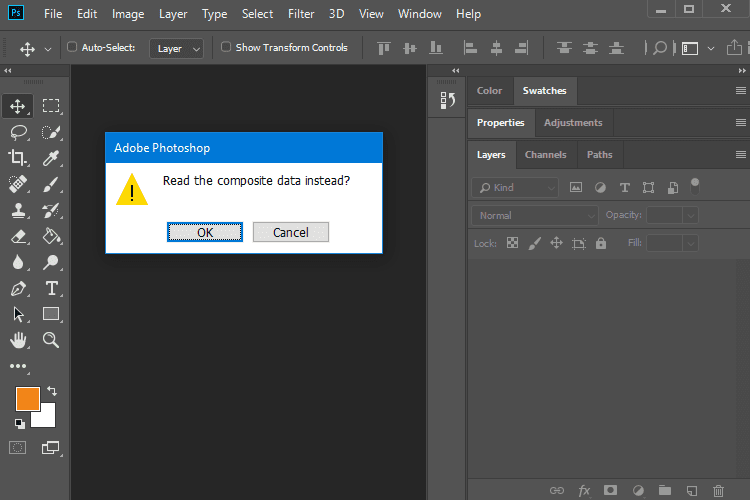Lock all layer attributes

point(601,243)
